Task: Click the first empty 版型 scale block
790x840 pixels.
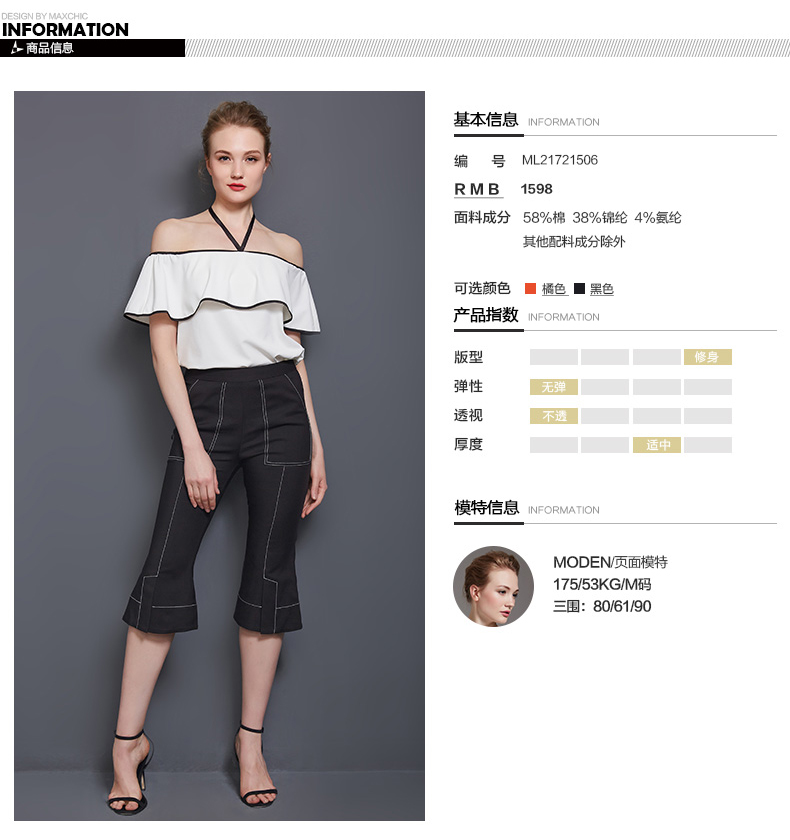Action: [x=554, y=357]
